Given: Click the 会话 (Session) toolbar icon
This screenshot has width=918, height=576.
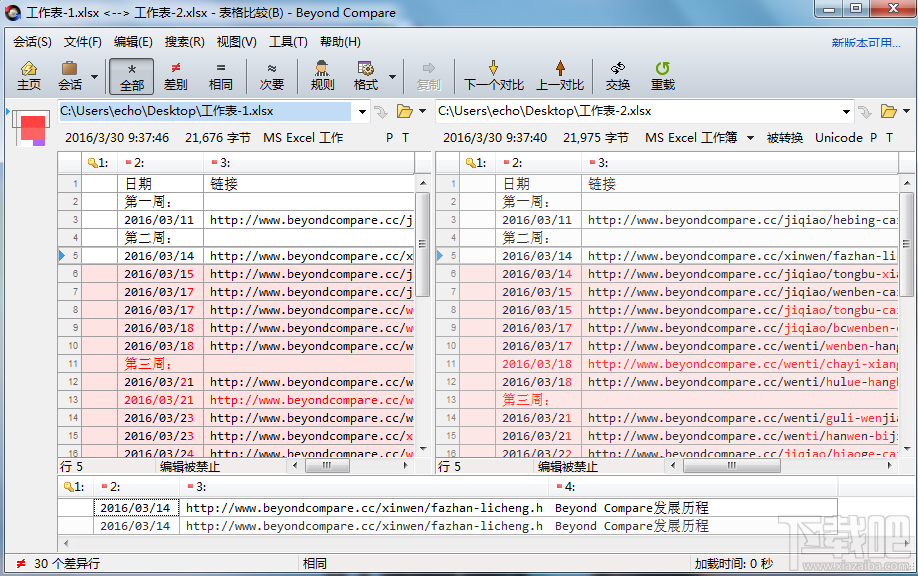Looking at the screenshot, I should click(70, 75).
